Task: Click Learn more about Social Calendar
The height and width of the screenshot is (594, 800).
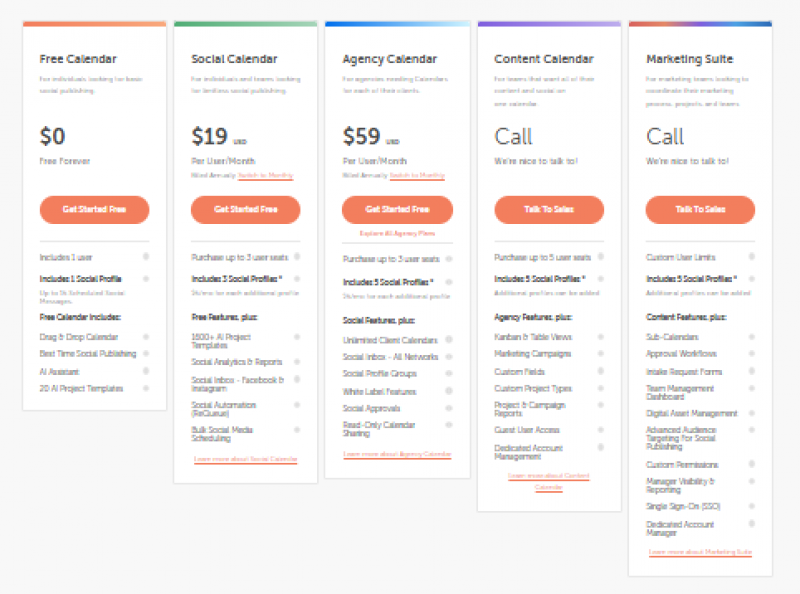Action: [x=246, y=458]
